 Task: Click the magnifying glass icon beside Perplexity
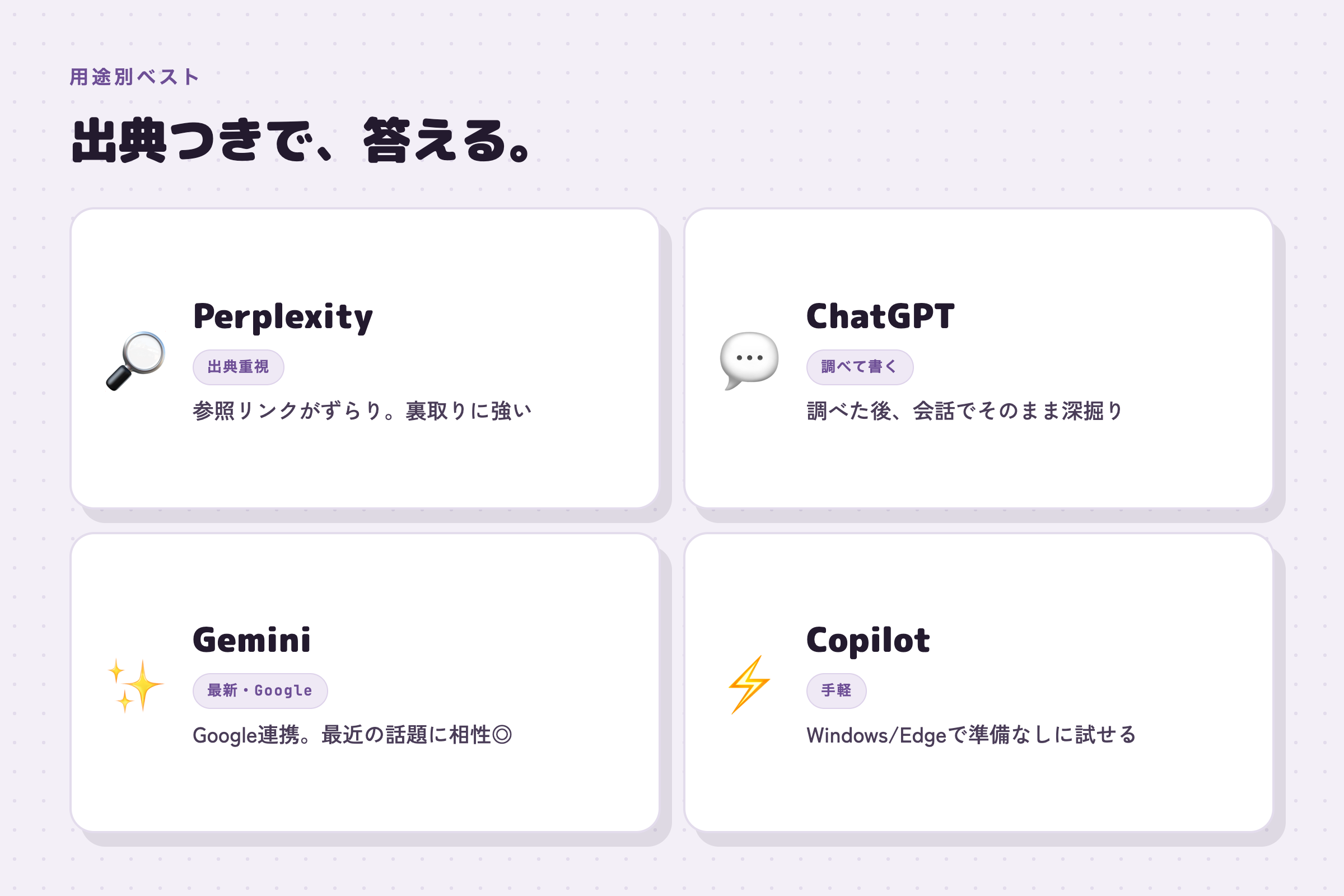[x=136, y=361]
